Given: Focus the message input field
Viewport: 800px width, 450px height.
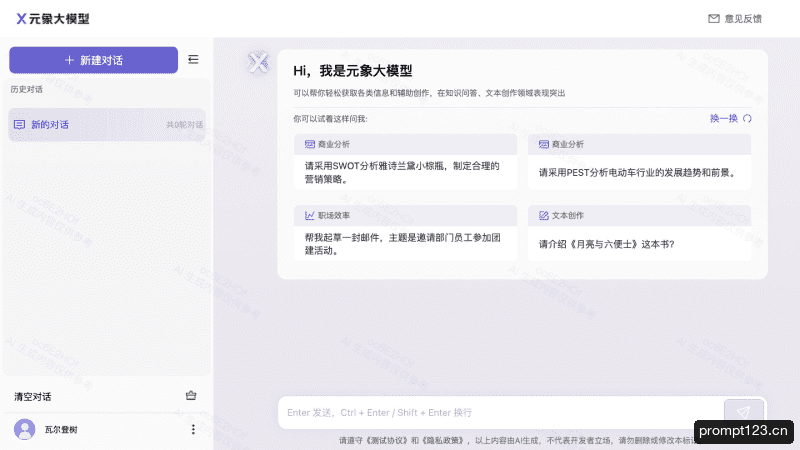Looking at the screenshot, I should coord(501,412).
